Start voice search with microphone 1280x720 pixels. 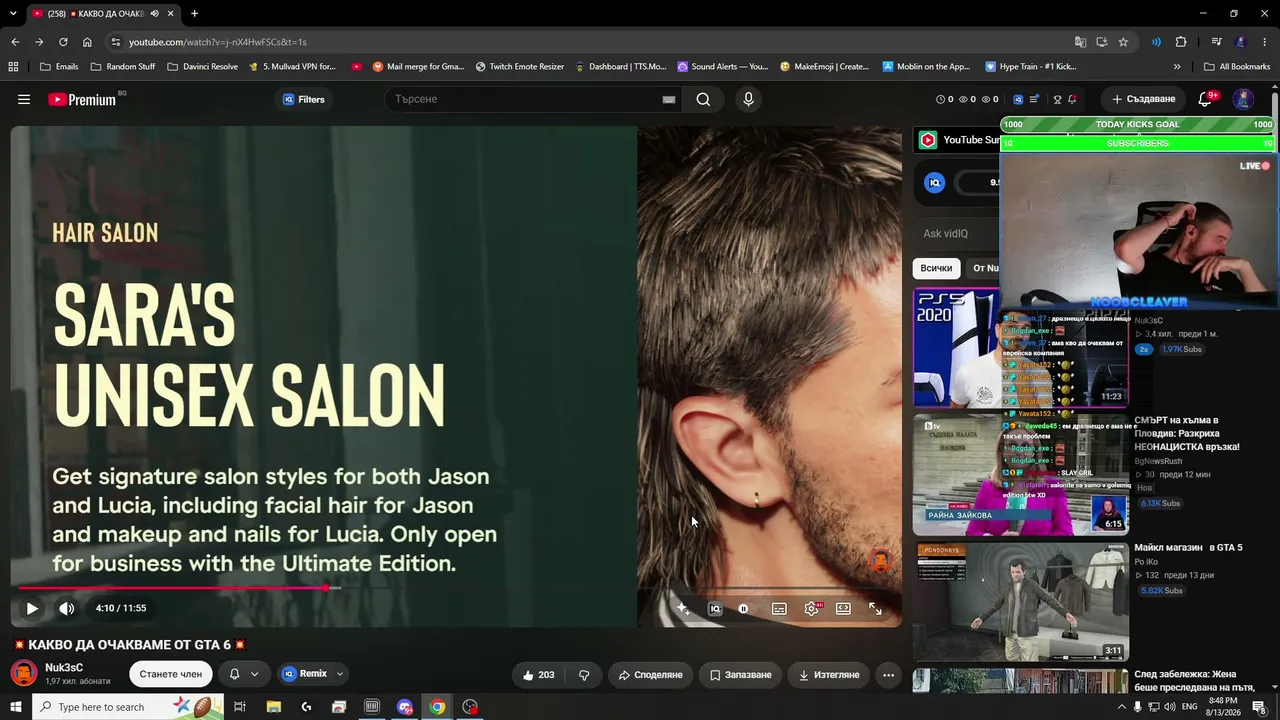(748, 99)
